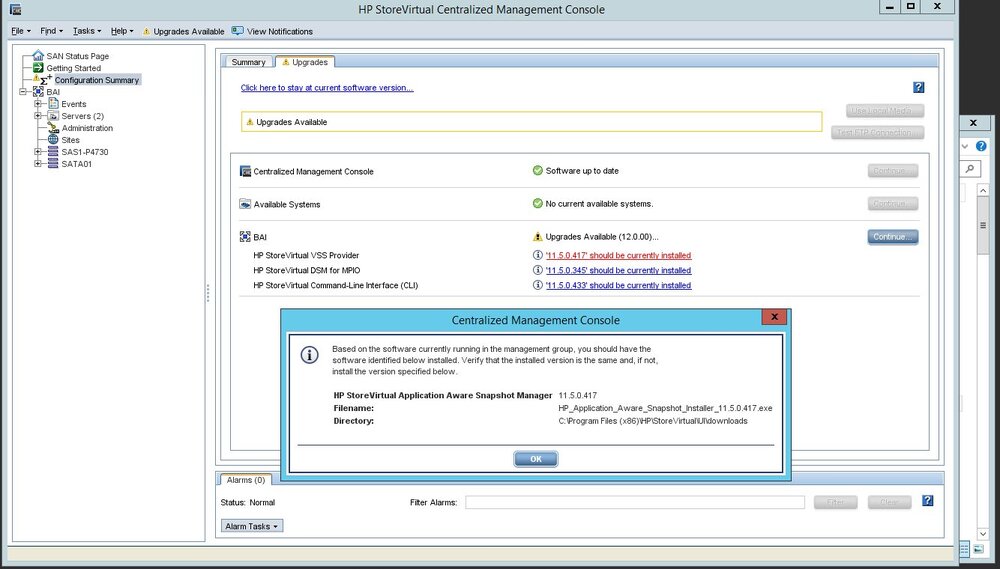Open link to stay at current software version
Viewport: 1000px width, 569px height.
(327, 87)
